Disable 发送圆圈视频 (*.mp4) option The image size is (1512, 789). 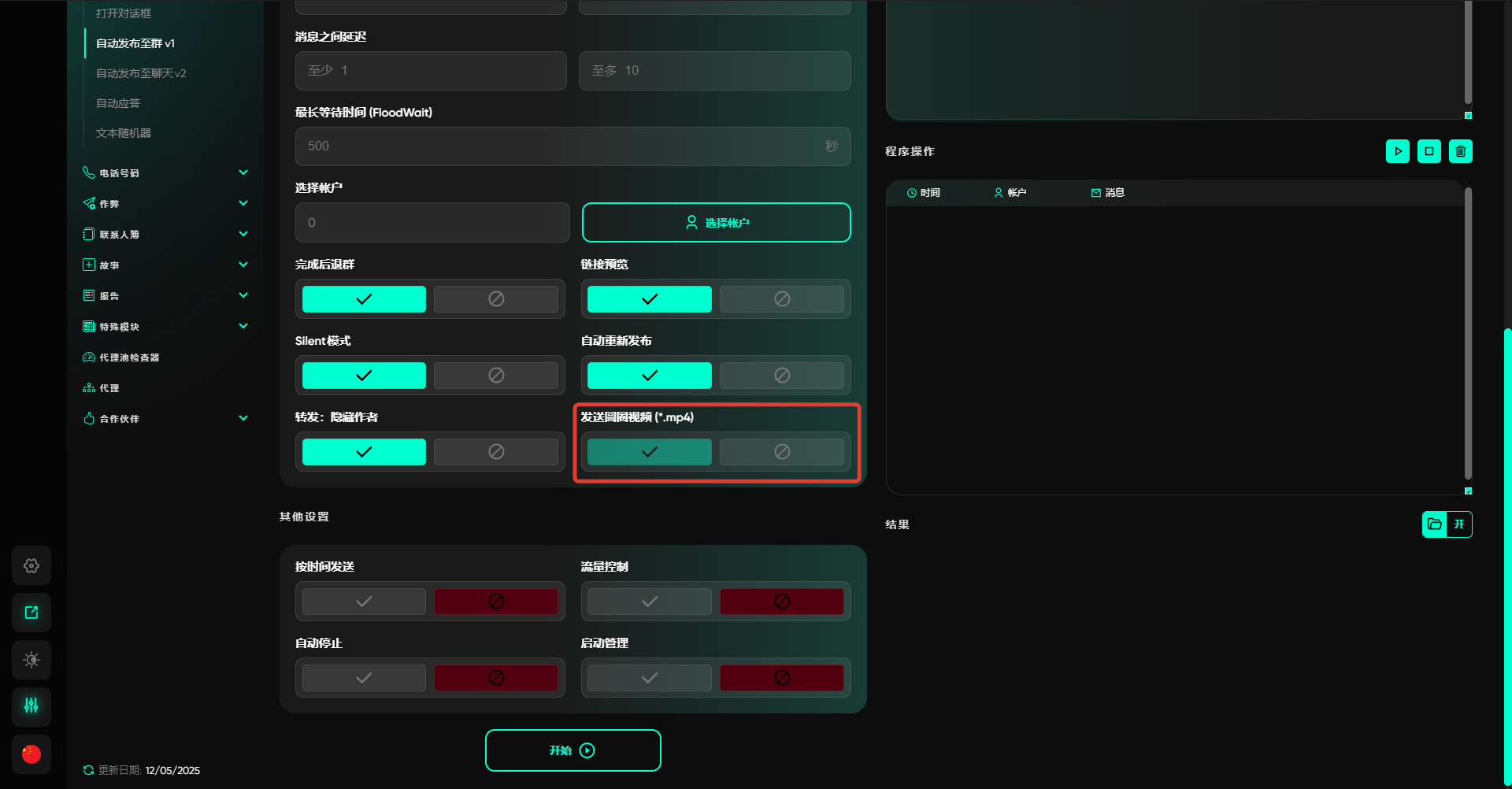[x=781, y=452]
